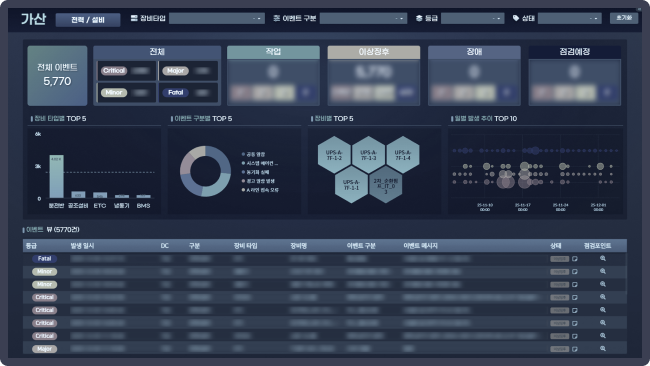Open the 이벤트 구분 dropdown
650x366 pixels.
(x=363, y=18)
